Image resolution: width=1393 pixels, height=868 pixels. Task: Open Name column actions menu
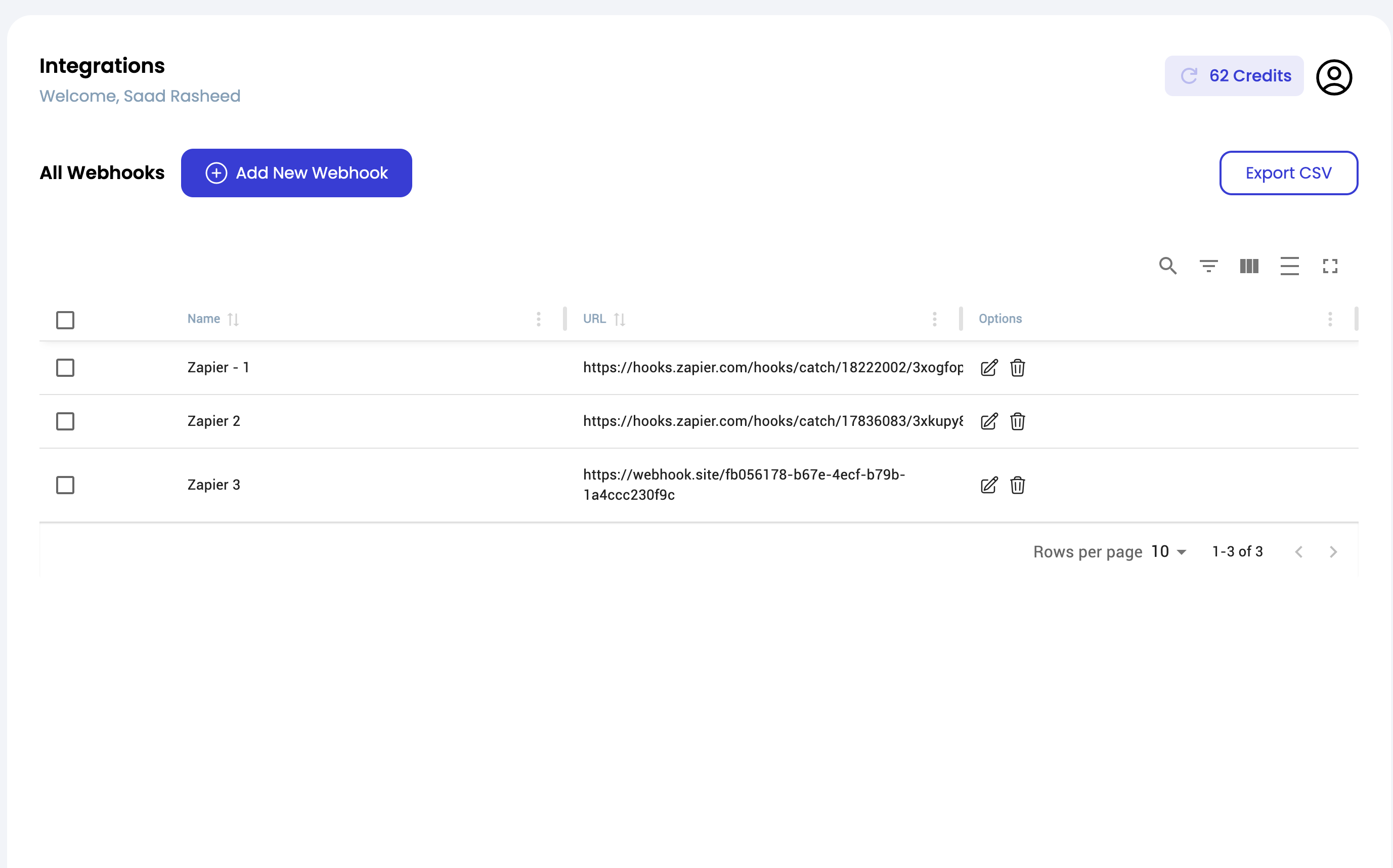[x=538, y=319]
